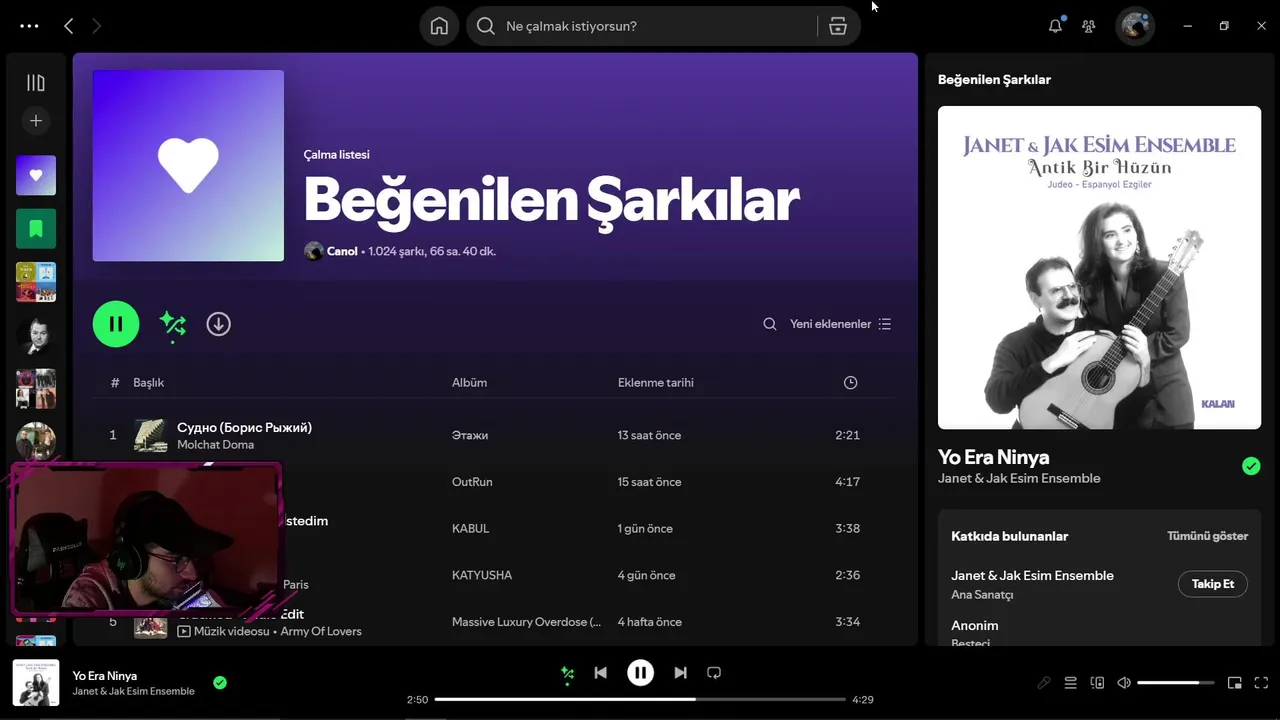The image size is (1280, 720).
Task: Open the profile avatar menu
Action: (1135, 26)
